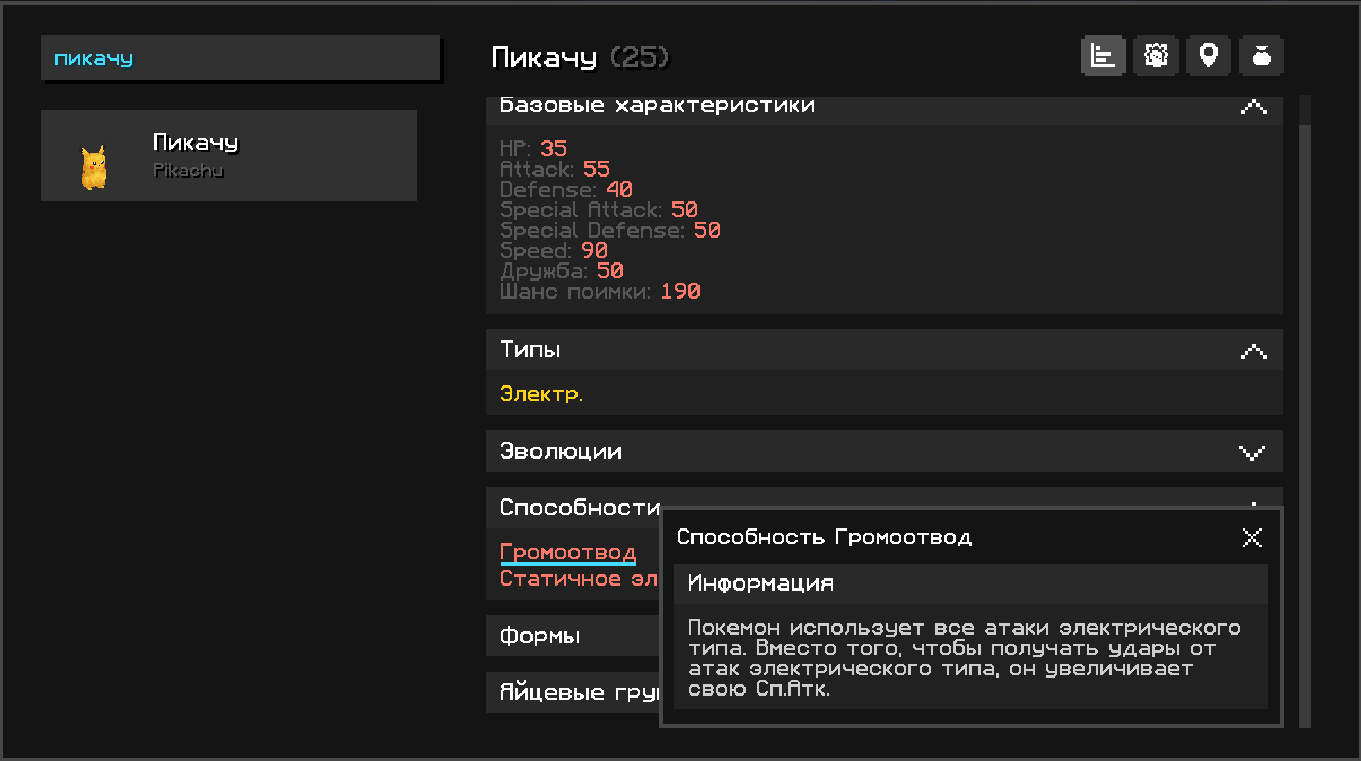The width and height of the screenshot is (1361, 761).
Task: Click the Speed: 90 stat line
Action: [554, 251]
